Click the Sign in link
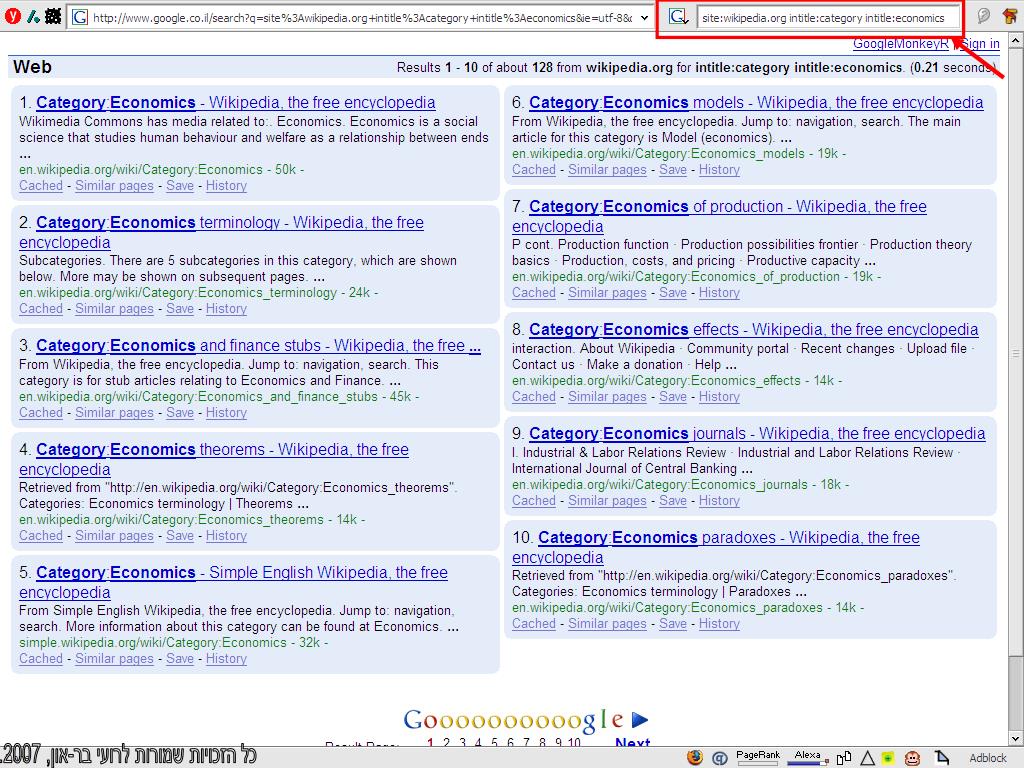Image resolution: width=1024 pixels, height=768 pixels. click(x=978, y=44)
